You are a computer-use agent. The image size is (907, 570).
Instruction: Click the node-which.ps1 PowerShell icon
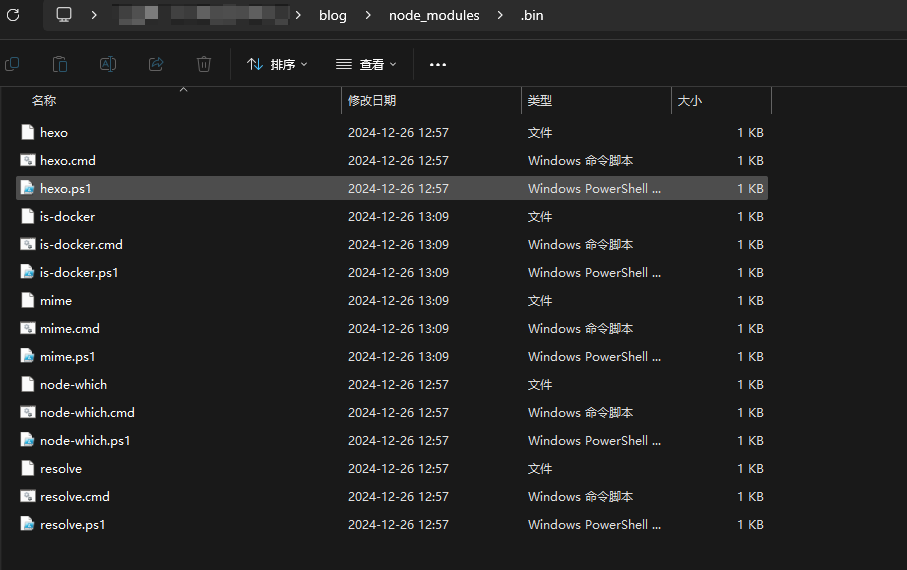[28, 440]
